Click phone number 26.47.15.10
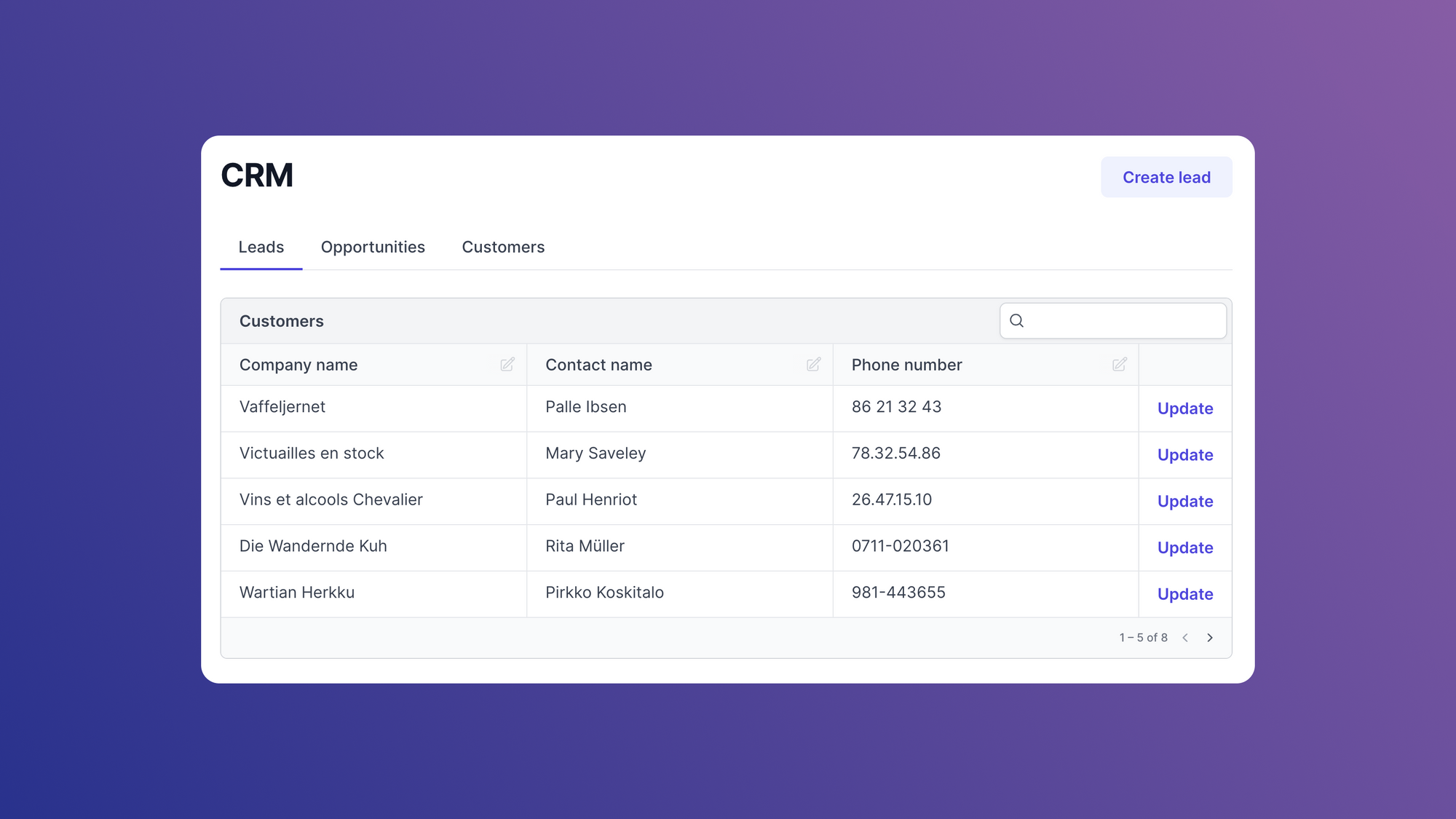Screen dimensions: 1456x819 click(x=892, y=499)
